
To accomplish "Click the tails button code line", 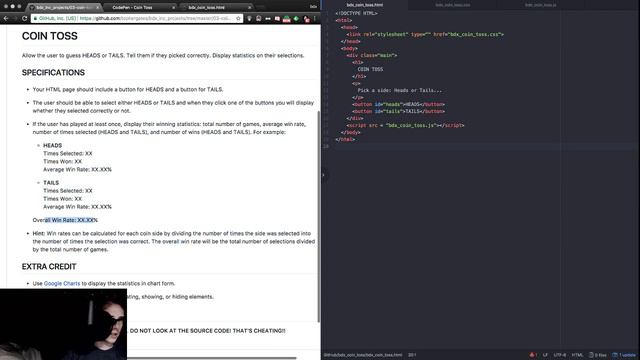I will [x=398, y=111].
